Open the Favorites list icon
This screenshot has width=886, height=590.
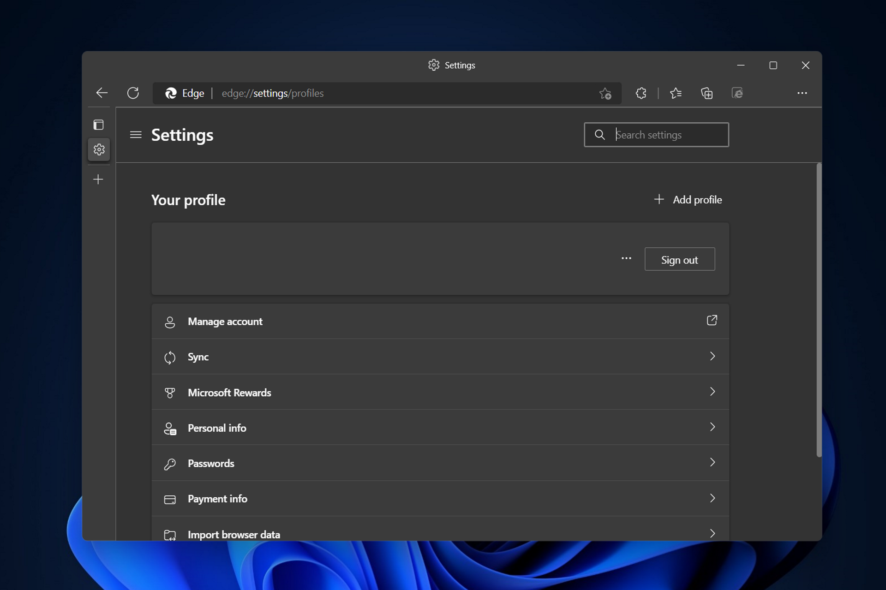click(x=676, y=93)
